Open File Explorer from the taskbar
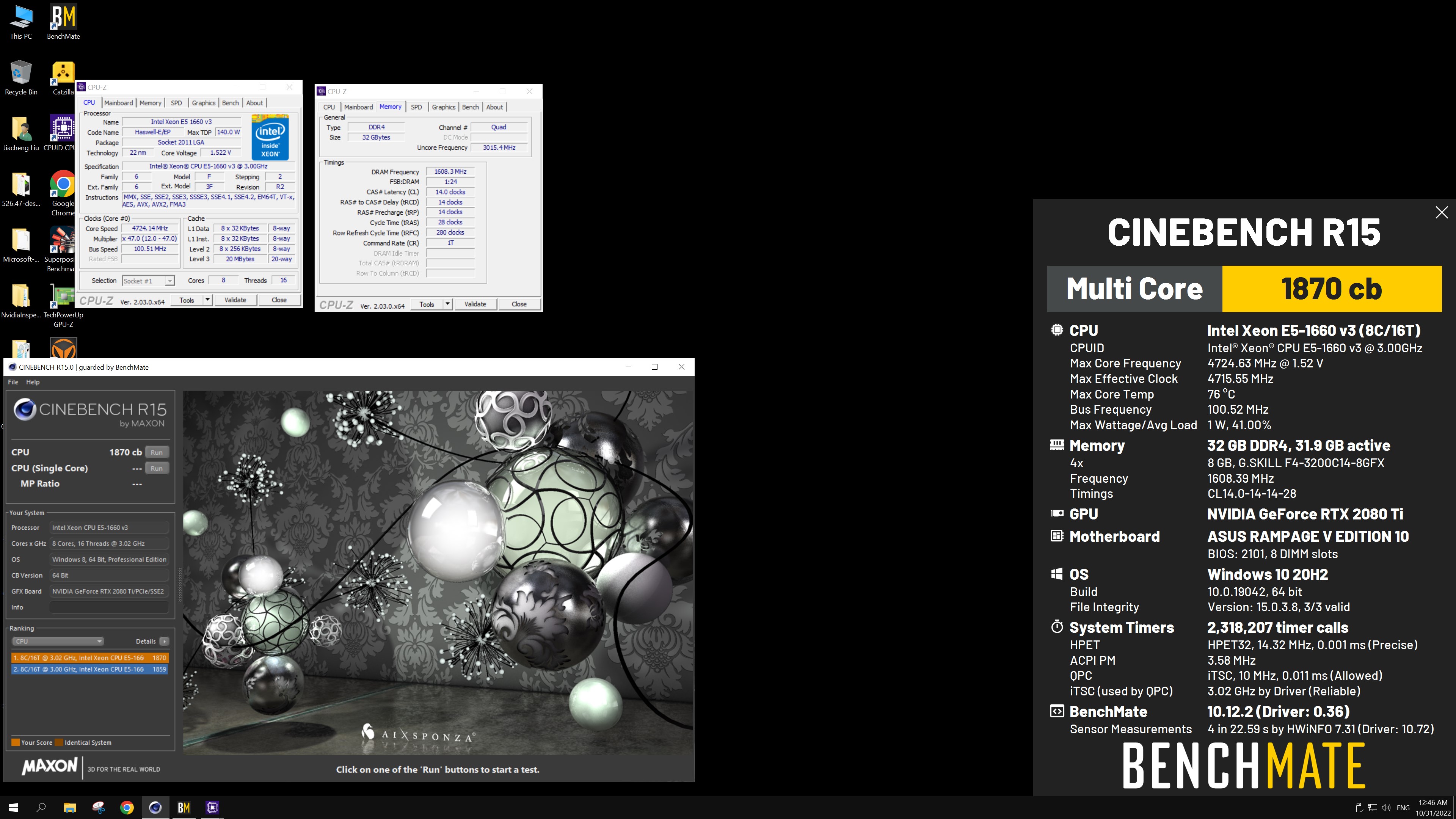This screenshot has width=1456, height=819. [69, 808]
